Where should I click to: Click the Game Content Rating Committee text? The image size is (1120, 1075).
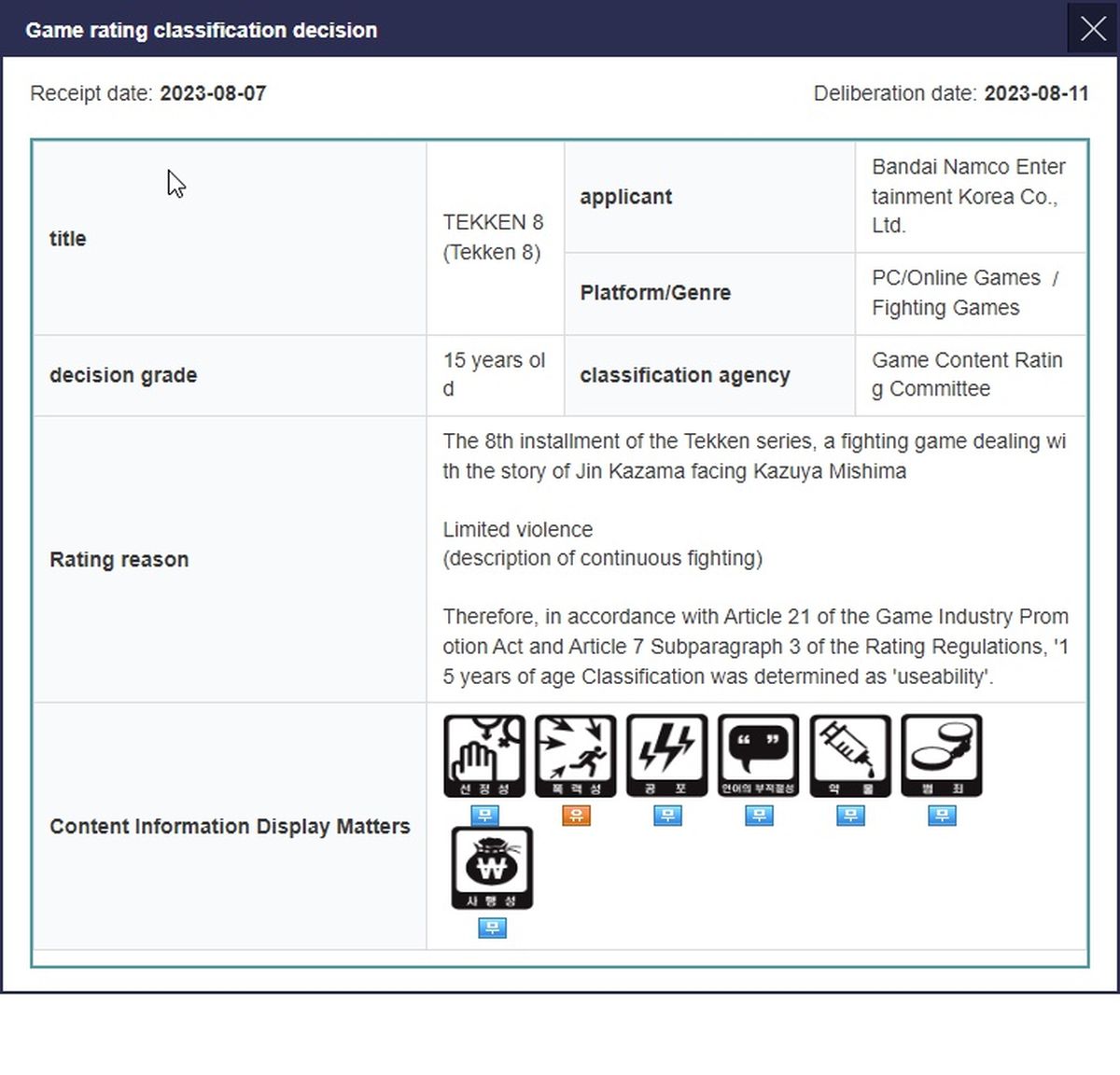point(967,374)
